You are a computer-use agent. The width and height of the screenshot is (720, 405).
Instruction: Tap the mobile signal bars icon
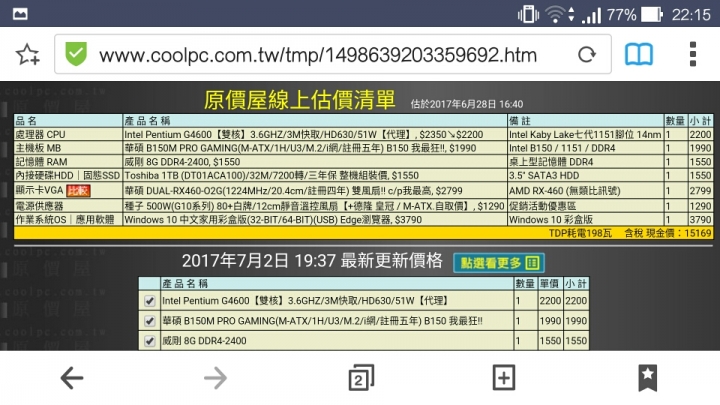pos(591,15)
